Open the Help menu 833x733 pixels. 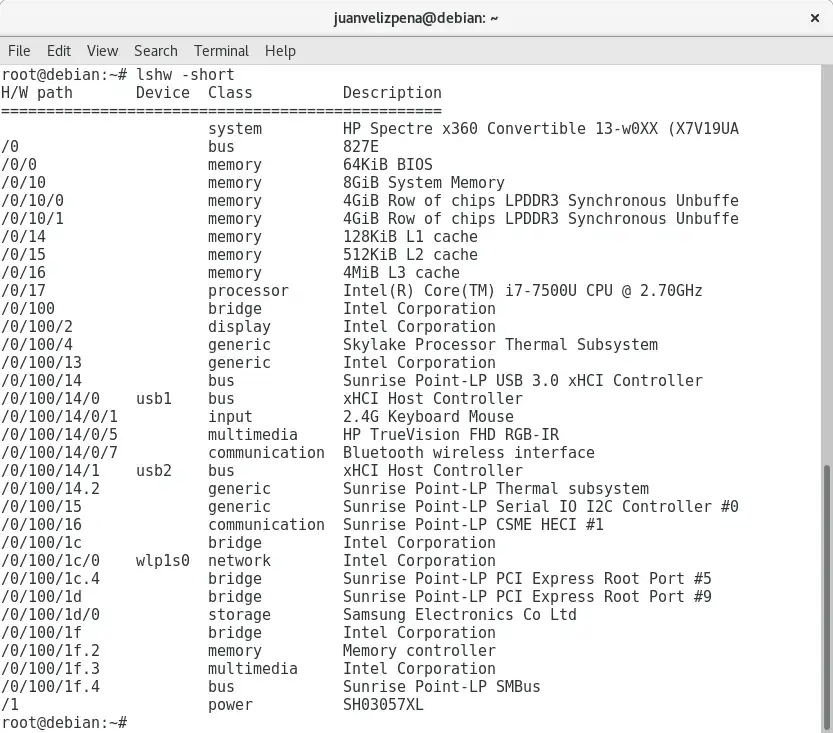[x=280, y=51]
